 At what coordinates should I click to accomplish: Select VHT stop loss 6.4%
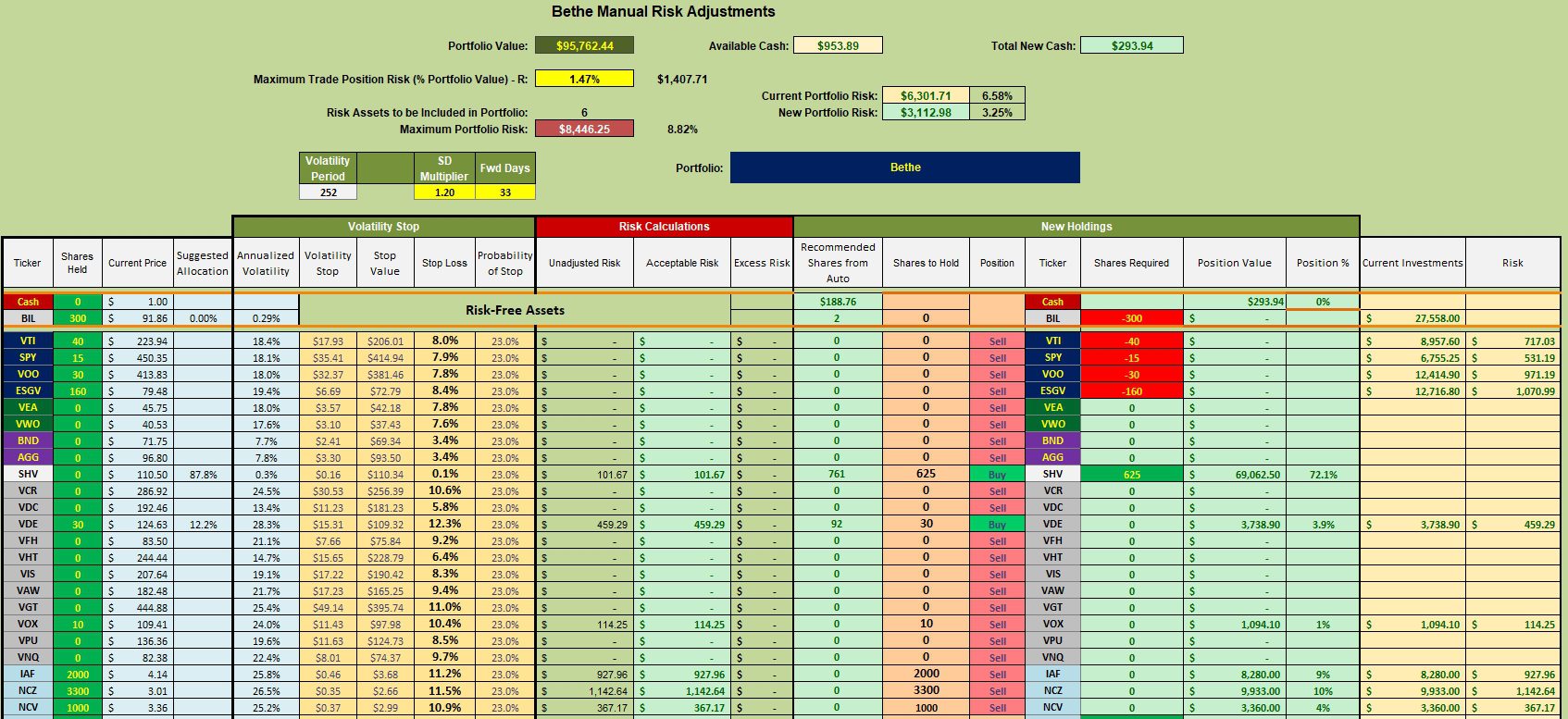(444, 557)
